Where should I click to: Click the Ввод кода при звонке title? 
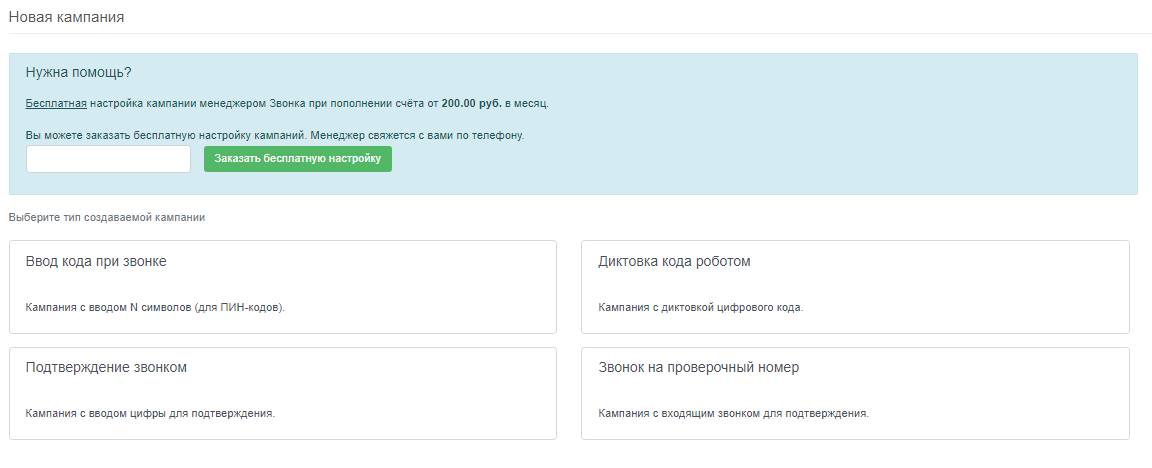96,262
